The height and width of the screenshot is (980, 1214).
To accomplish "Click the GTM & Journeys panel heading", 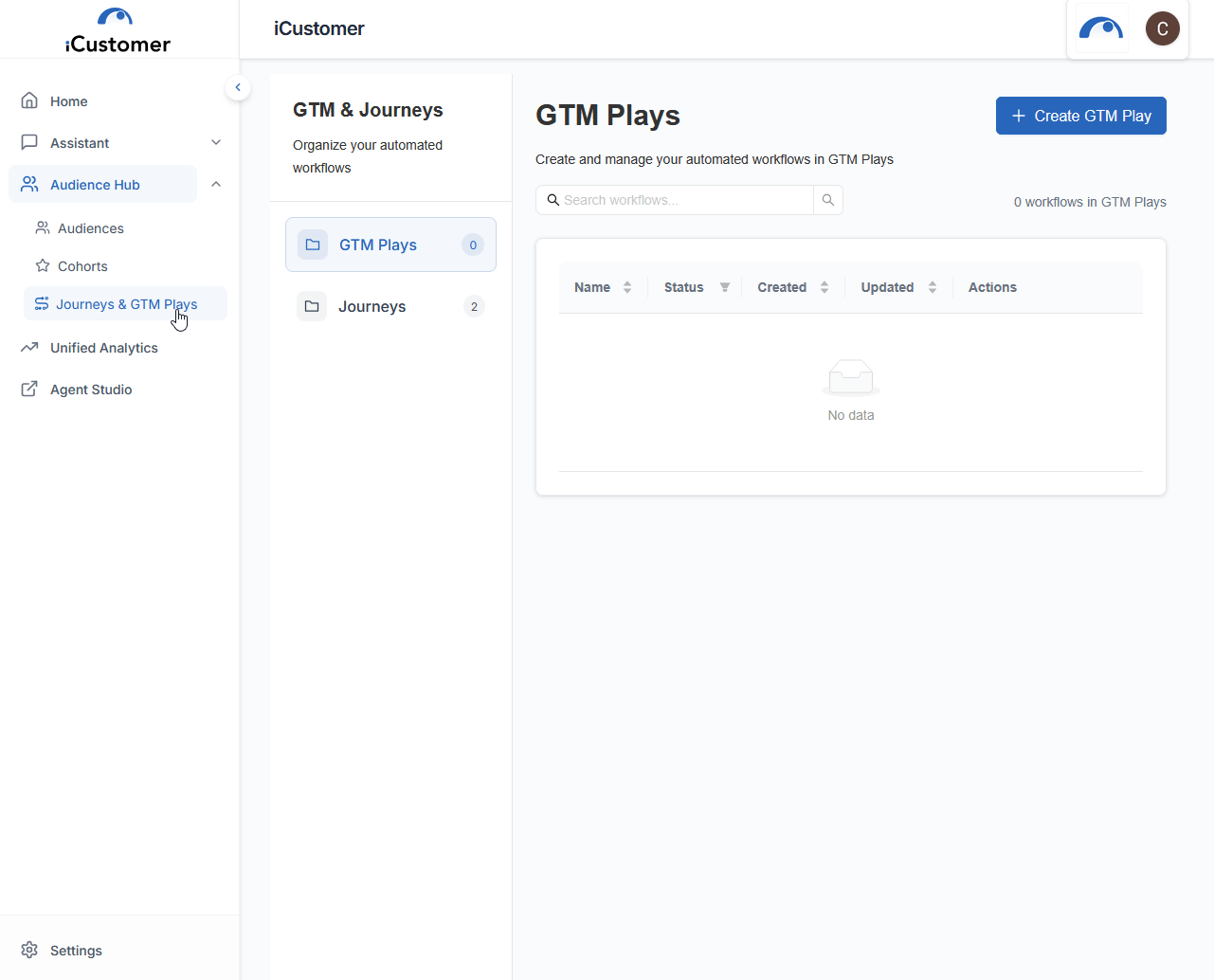I will coord(368,110).
